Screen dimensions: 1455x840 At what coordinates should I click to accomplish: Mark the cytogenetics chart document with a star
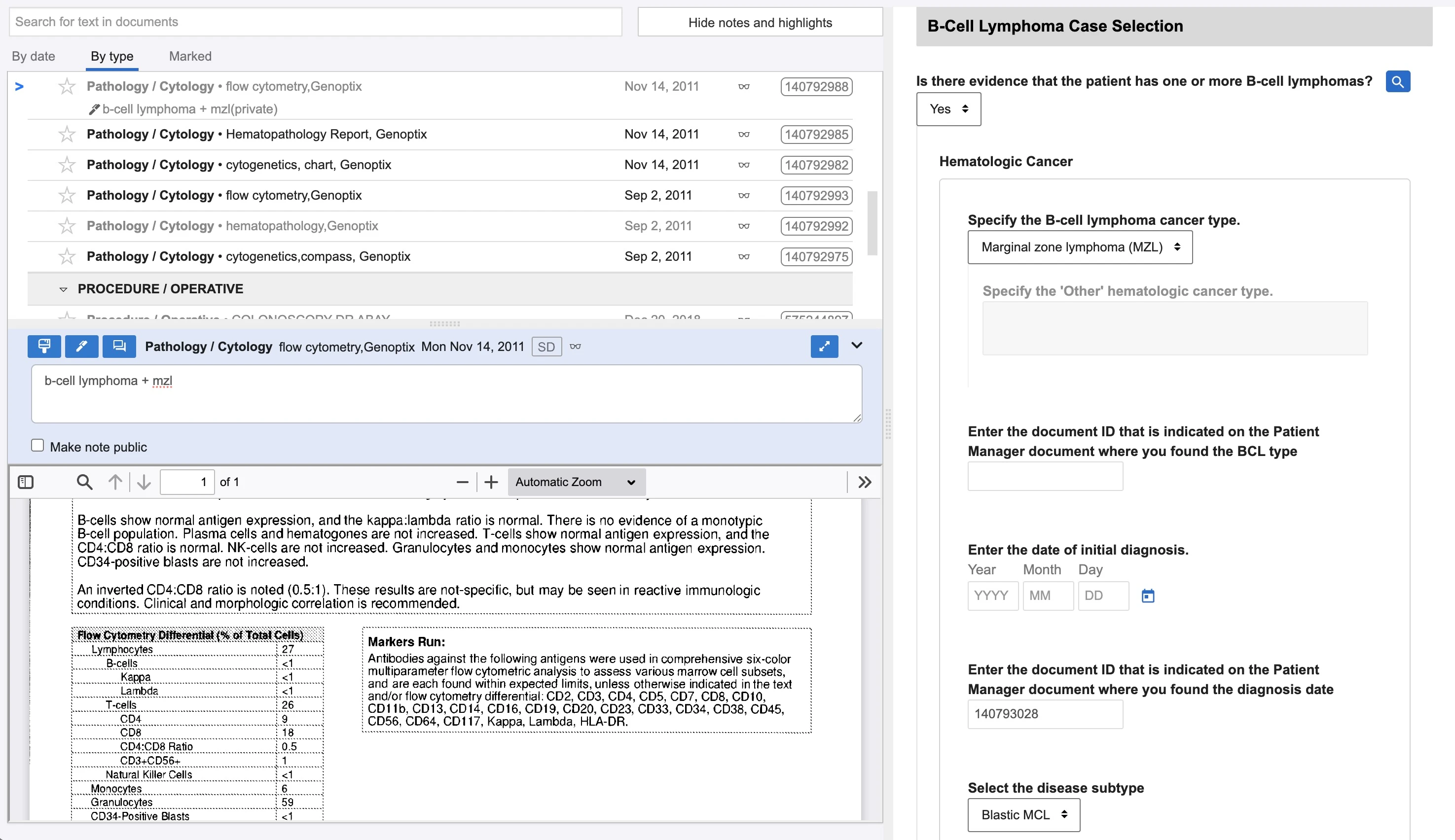pyautogui.click(x=67, y=165)
